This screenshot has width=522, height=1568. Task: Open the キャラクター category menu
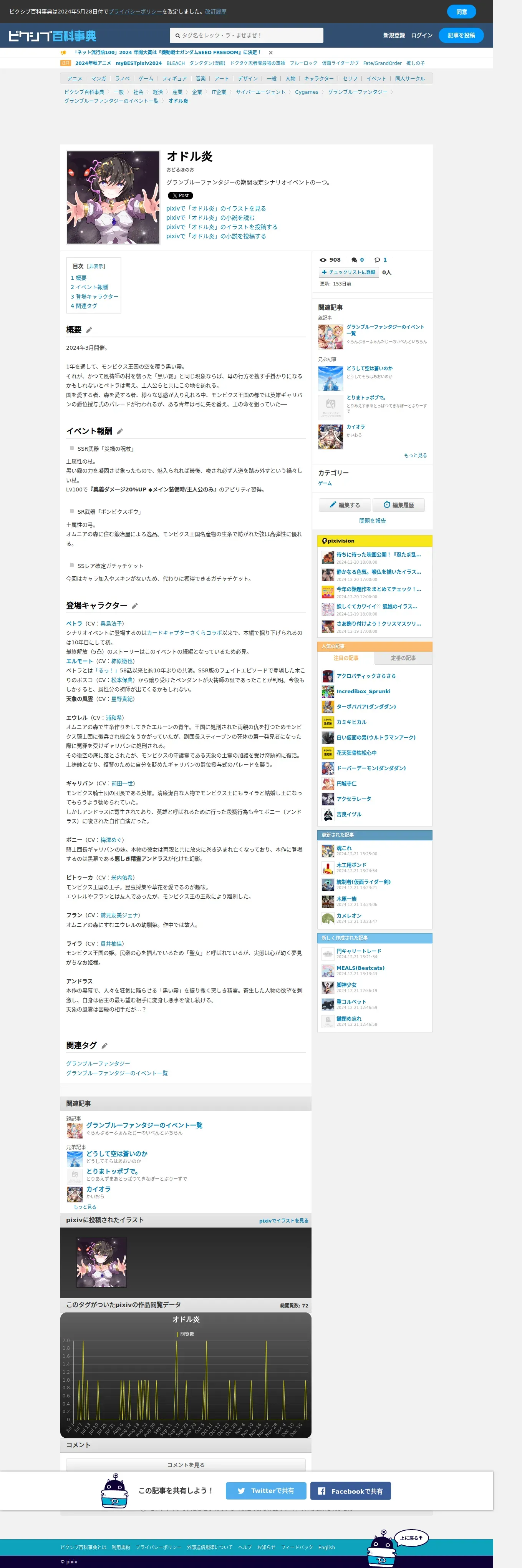(x=319, y=78)
